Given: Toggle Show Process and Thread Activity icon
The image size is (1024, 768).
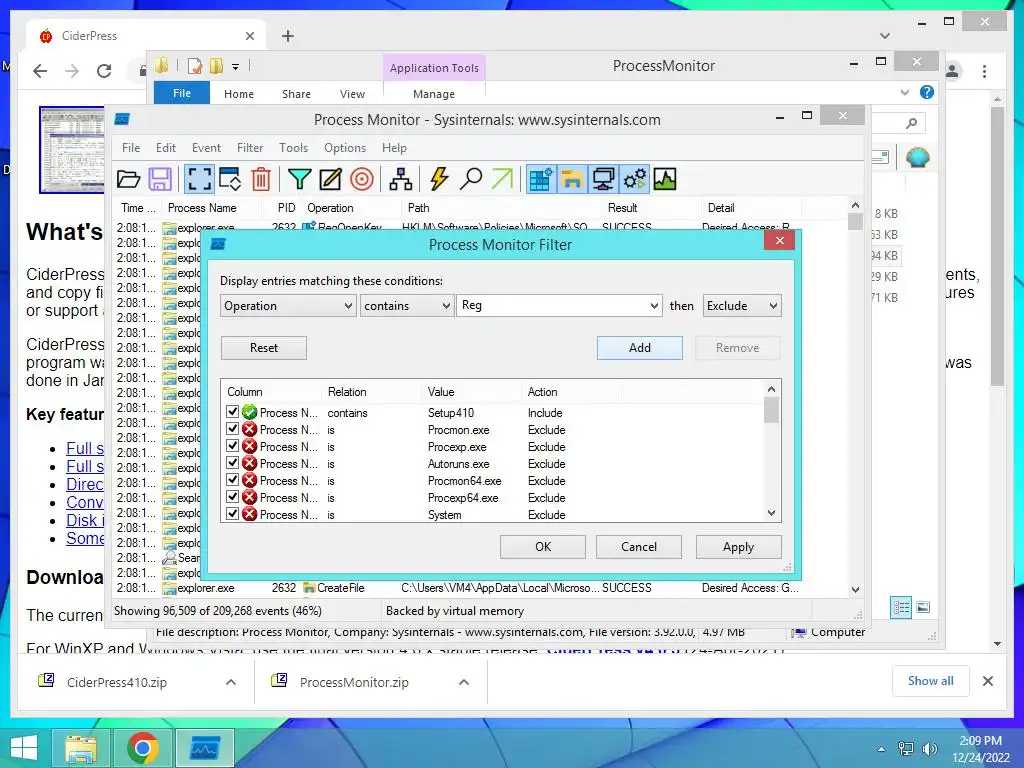Looking at the screenshot, I should coord(634,179).
